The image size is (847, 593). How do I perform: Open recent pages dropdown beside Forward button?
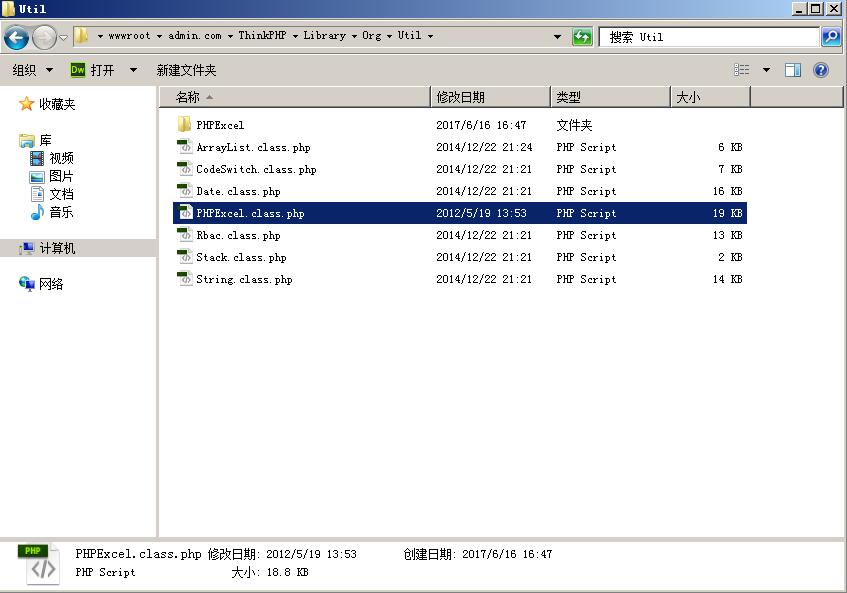[x=63, y=38]
